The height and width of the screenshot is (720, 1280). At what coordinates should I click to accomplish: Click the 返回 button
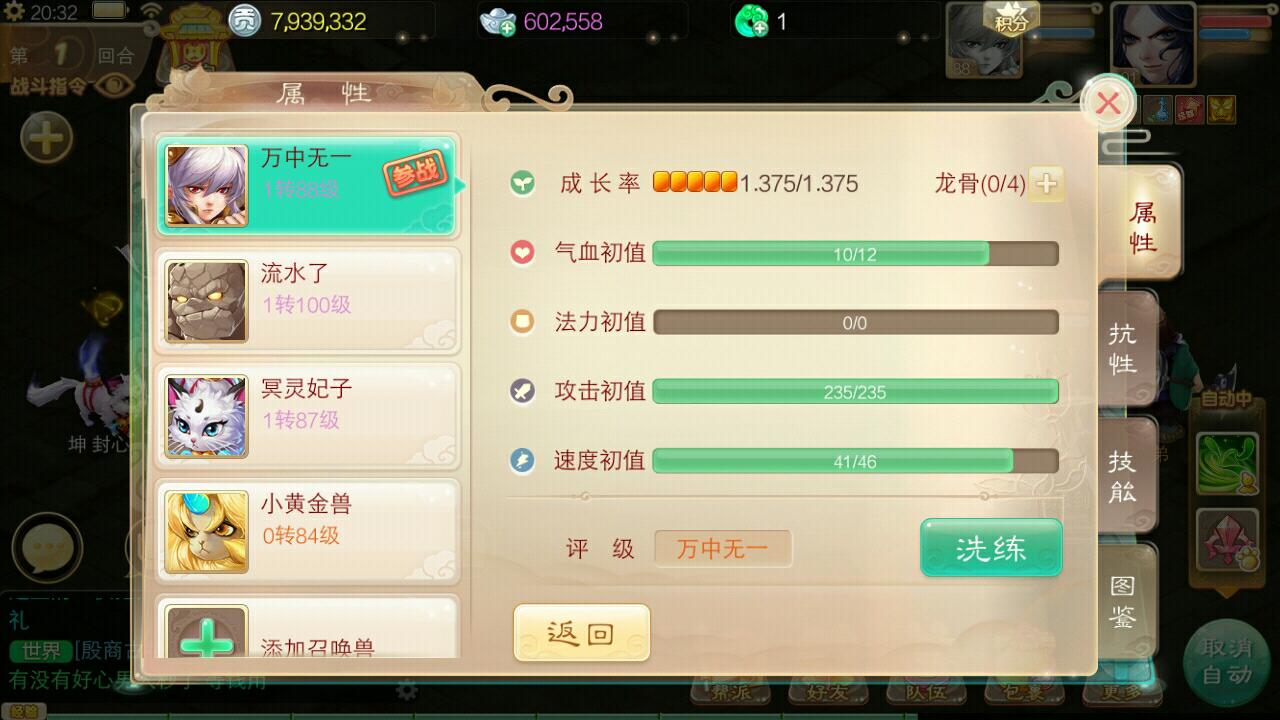coord(581,633)
